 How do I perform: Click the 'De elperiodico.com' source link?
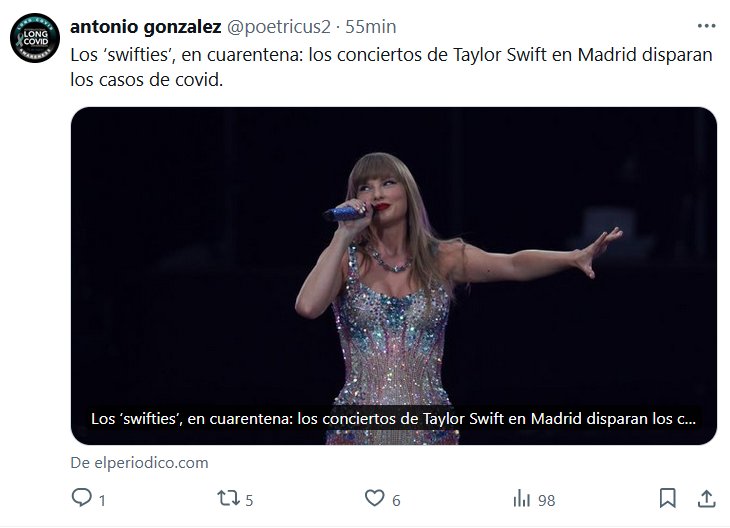pyautogui.click(x=140, y=463)
